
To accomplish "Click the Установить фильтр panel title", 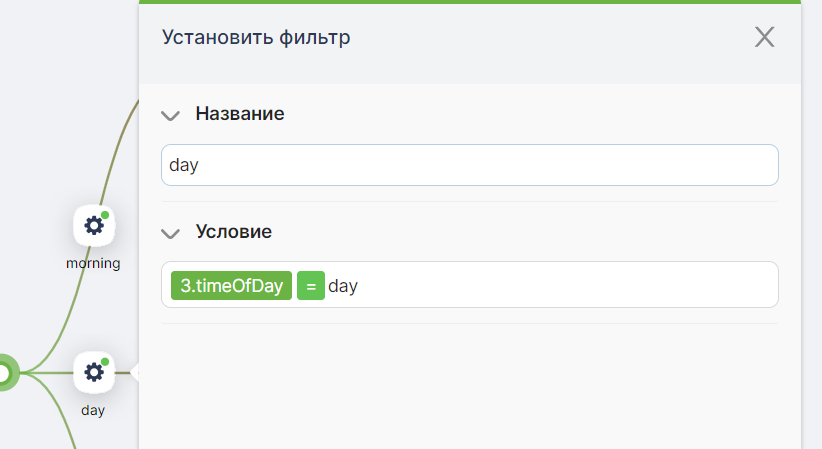I will pos(256,37).
